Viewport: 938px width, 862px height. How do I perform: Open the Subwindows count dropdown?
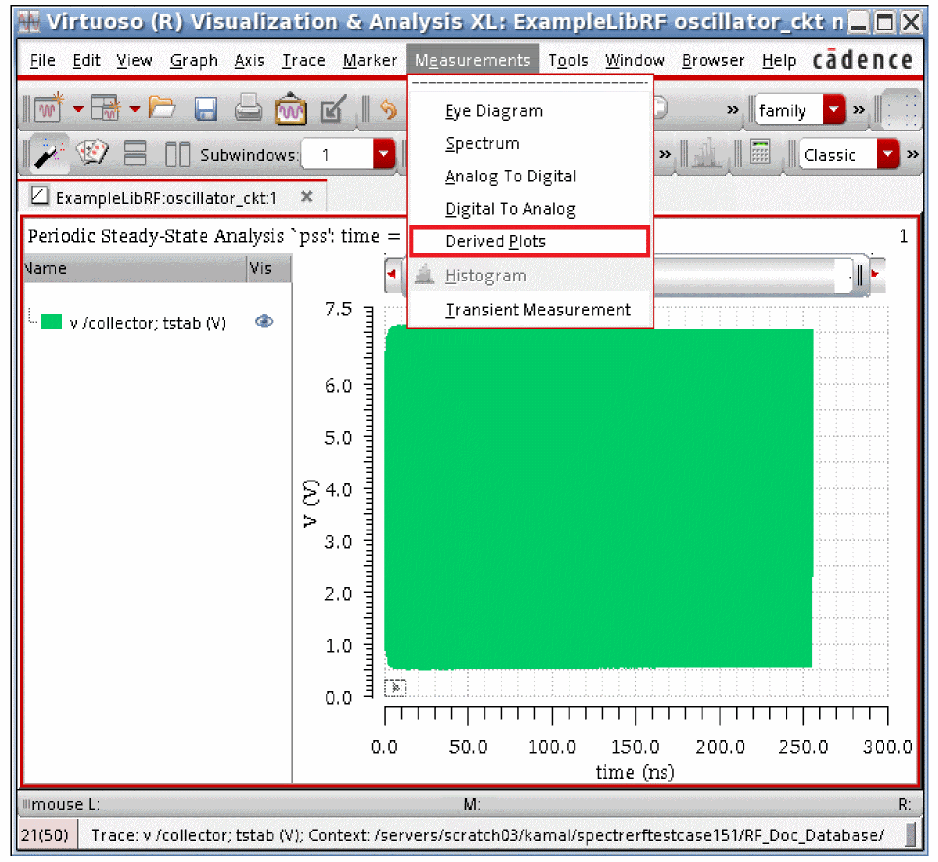coord(383,154)
